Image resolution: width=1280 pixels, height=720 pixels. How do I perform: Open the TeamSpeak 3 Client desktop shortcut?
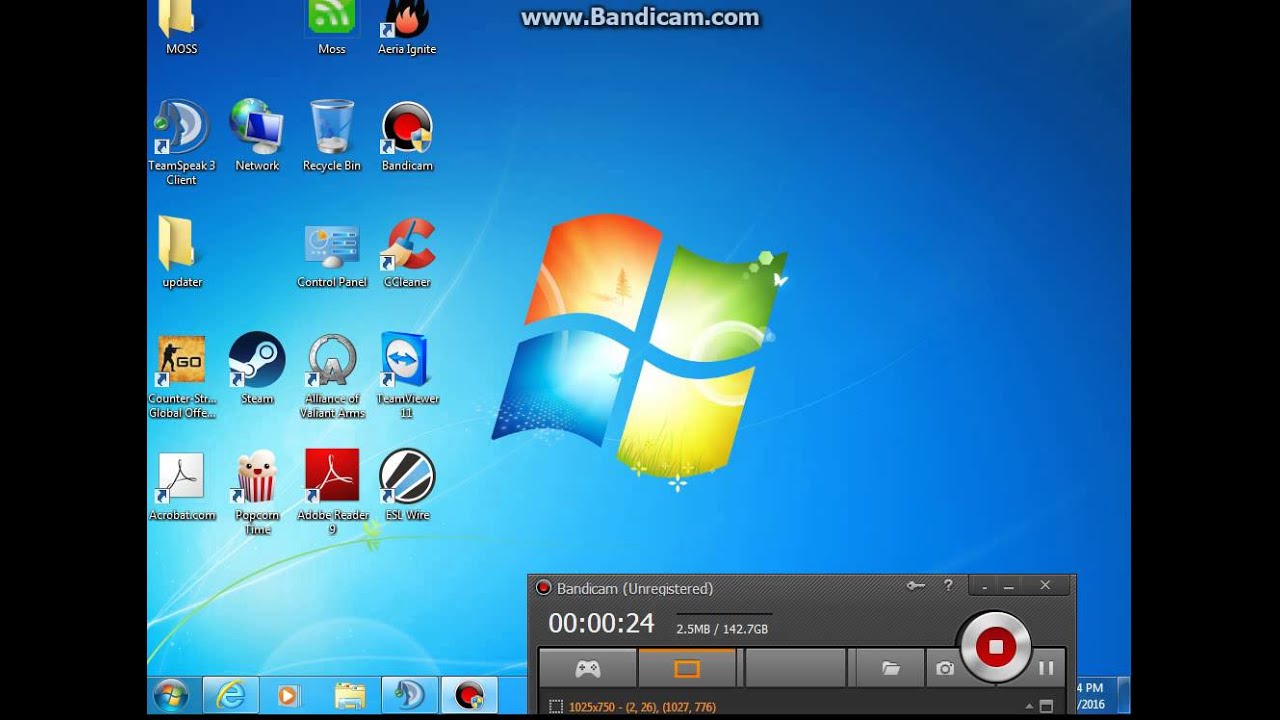pos(182,142)
